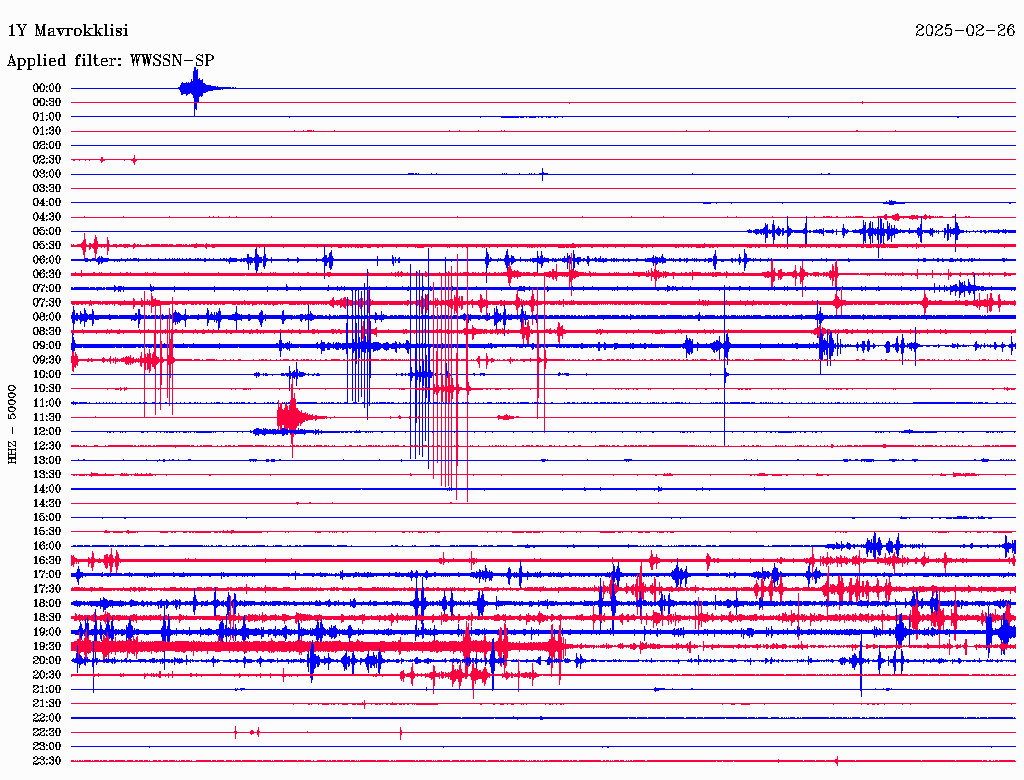Click the 18:00 time label
This screenshot has height=780, width=1024.
[47, 604]
